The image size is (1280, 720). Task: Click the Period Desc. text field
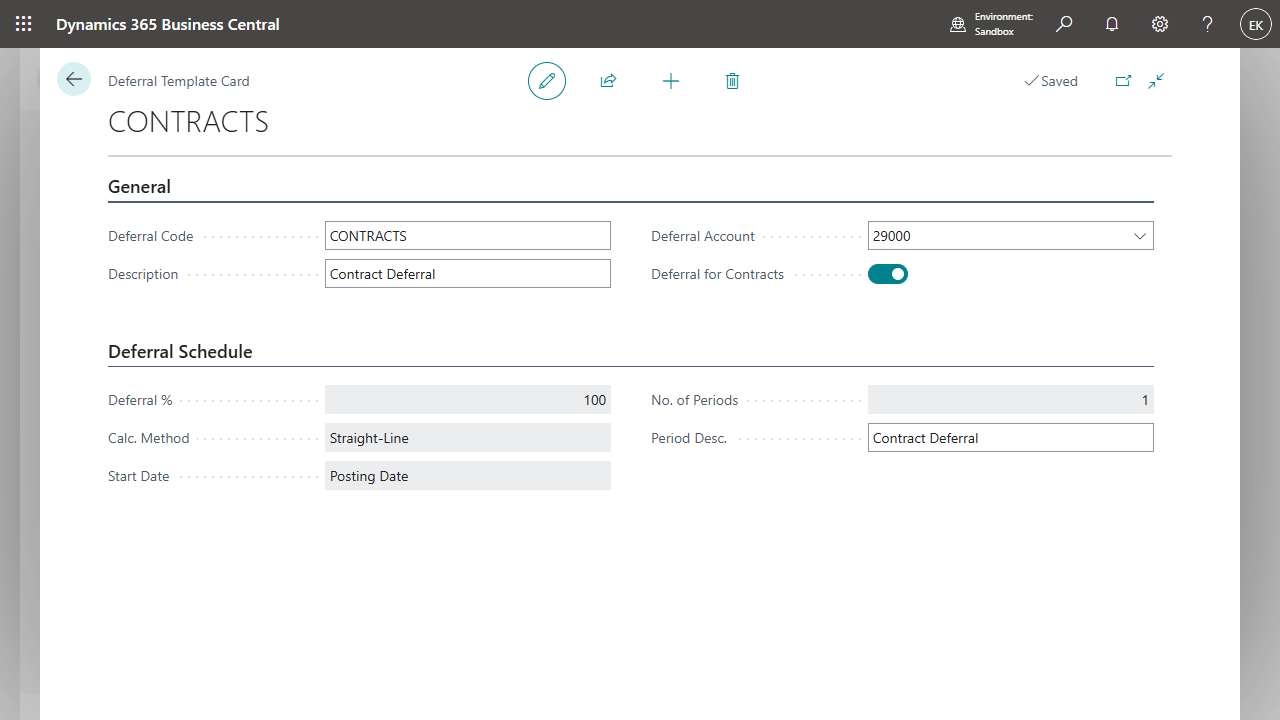click(1010, 438)
